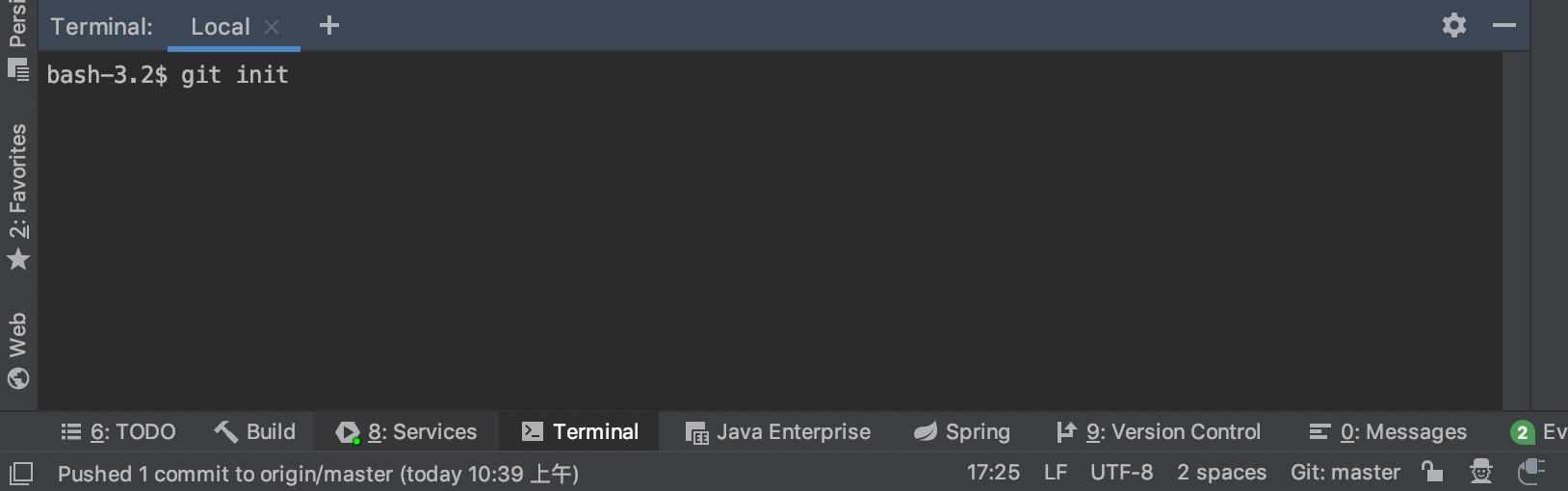Image resolution: width=1568 pixels, height=491 pixels.
Task: Change LF line separator
Action: 1055,473
